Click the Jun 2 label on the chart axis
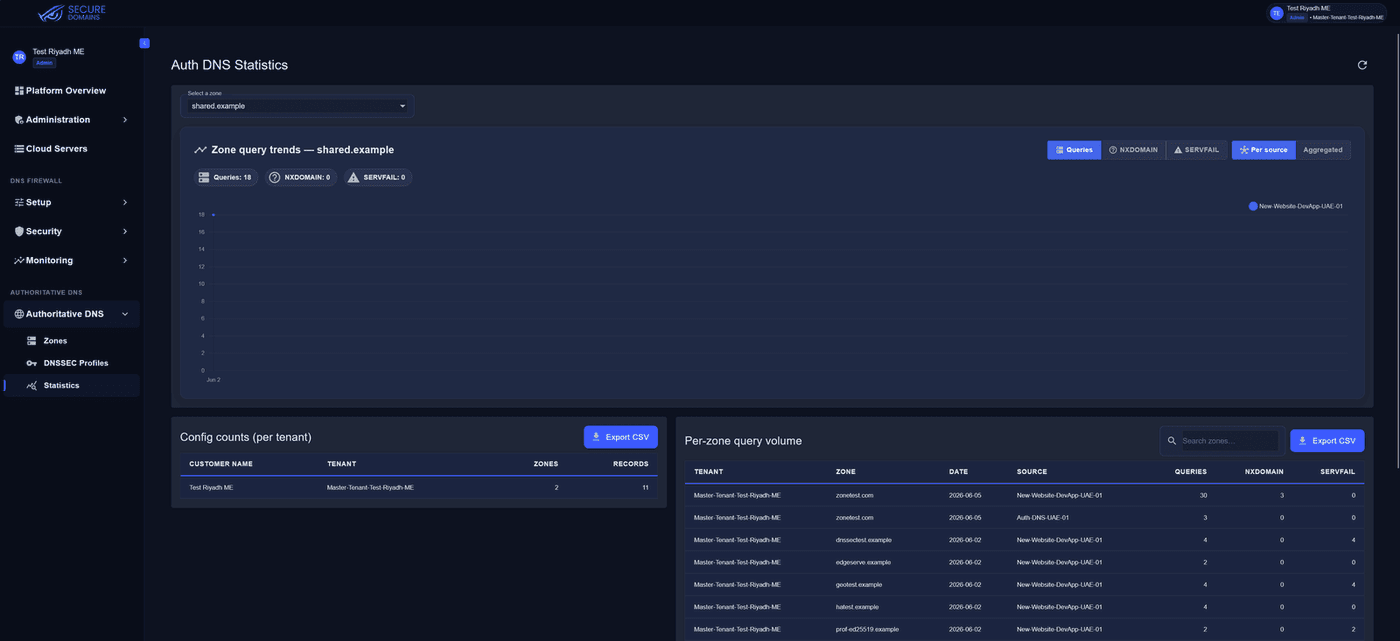 (x=213, y=380)
